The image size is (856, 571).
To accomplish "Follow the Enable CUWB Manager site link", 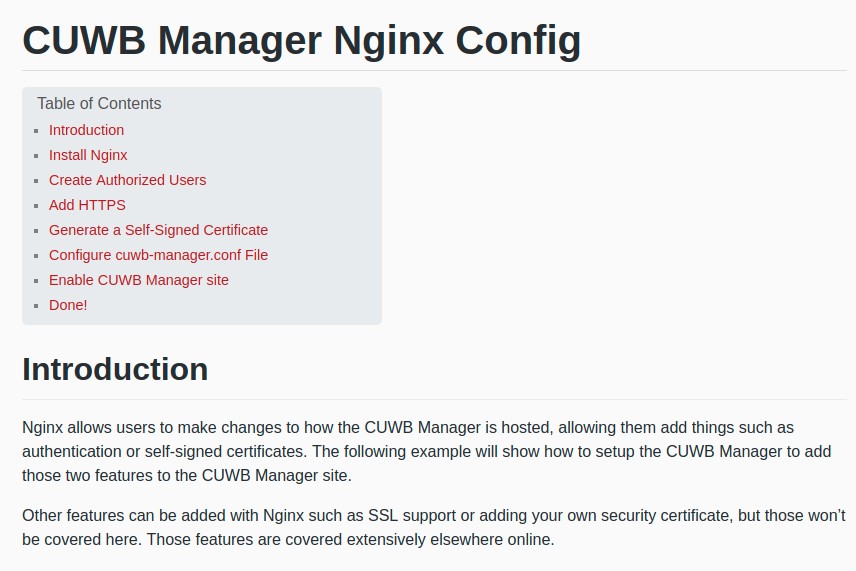I will tap(139, 280).
